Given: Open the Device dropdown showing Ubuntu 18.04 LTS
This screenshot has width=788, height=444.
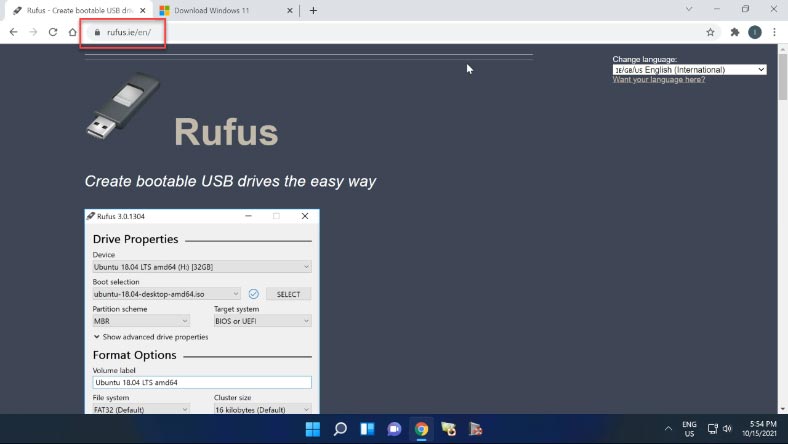Looking at the screenshot, I should click(x=202, y=267).
